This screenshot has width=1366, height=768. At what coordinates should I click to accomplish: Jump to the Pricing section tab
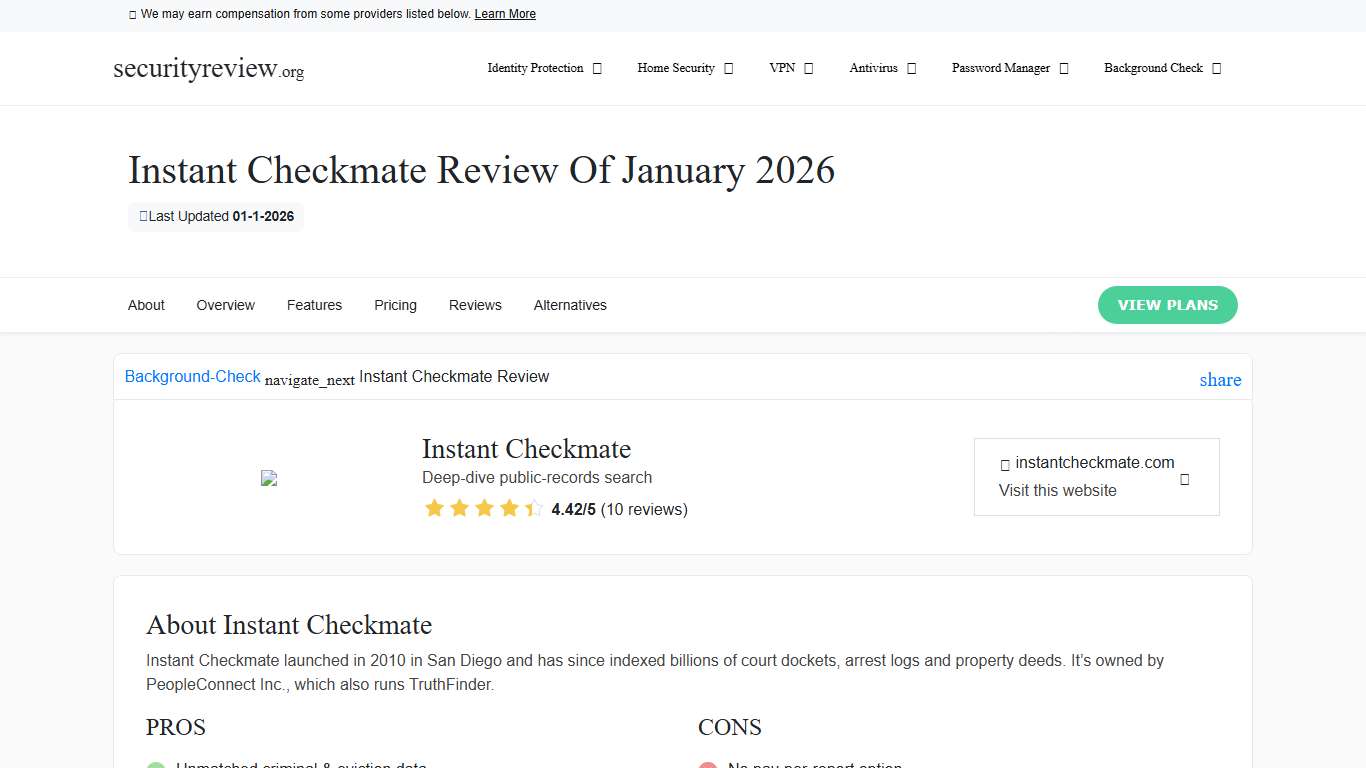[395, 305]
